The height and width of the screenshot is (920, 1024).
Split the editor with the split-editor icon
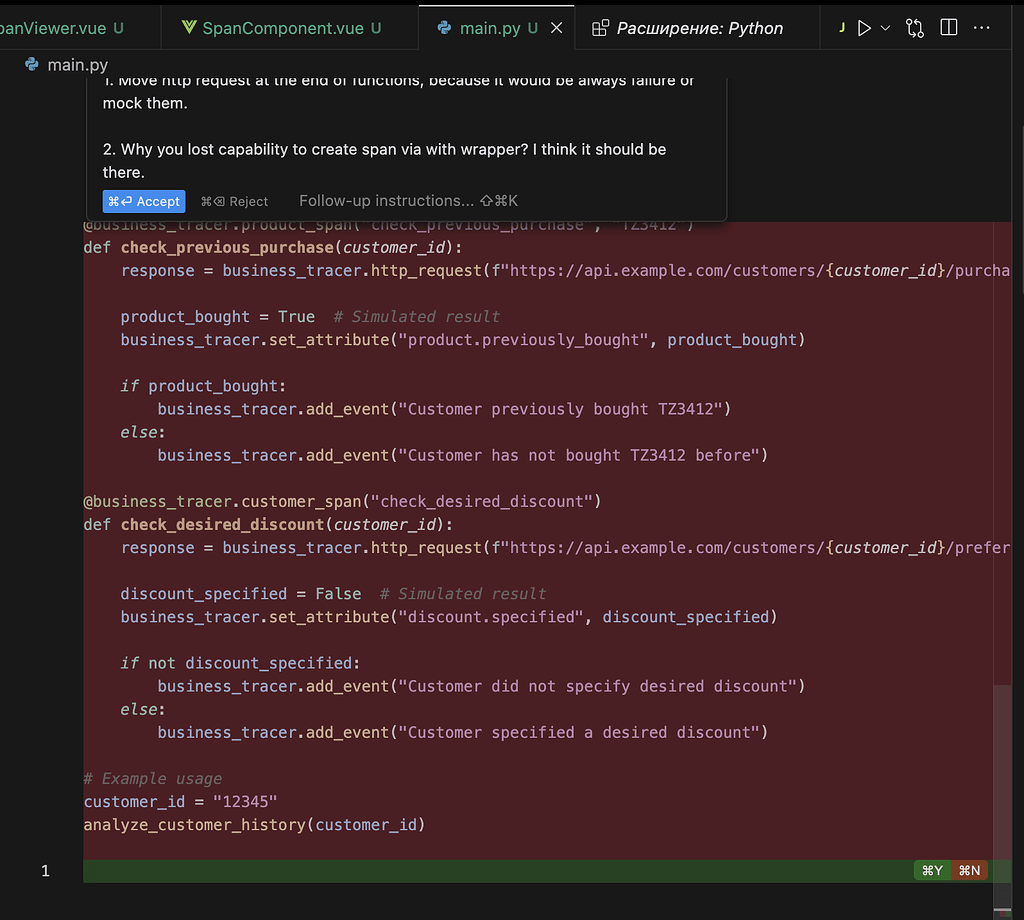click(x=947, y=27)
